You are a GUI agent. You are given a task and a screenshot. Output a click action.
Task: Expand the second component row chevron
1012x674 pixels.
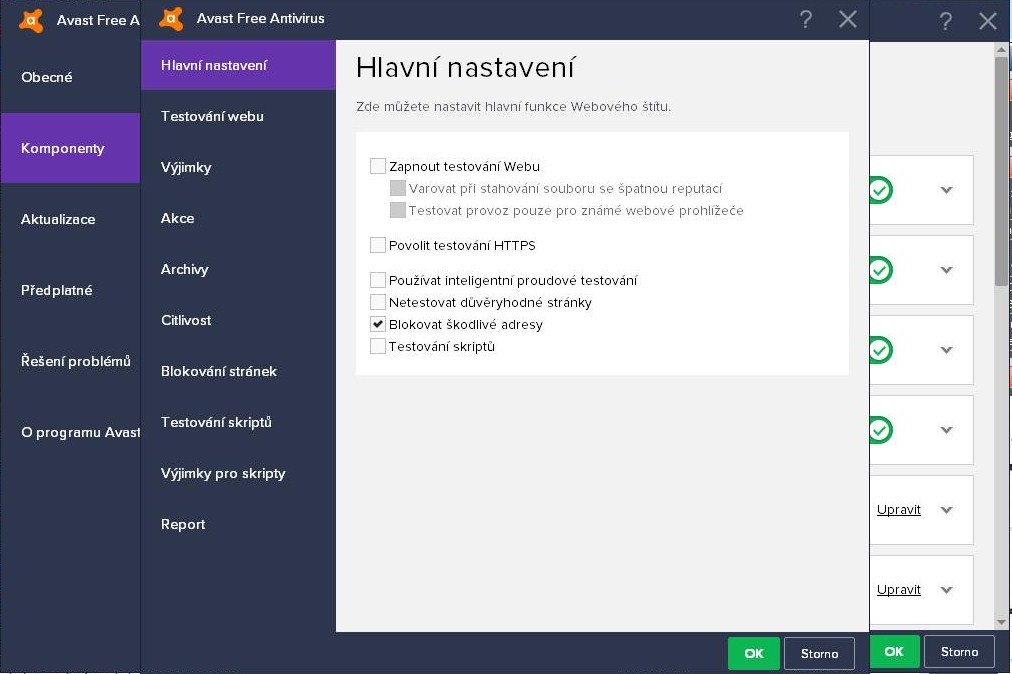[947, 270]
